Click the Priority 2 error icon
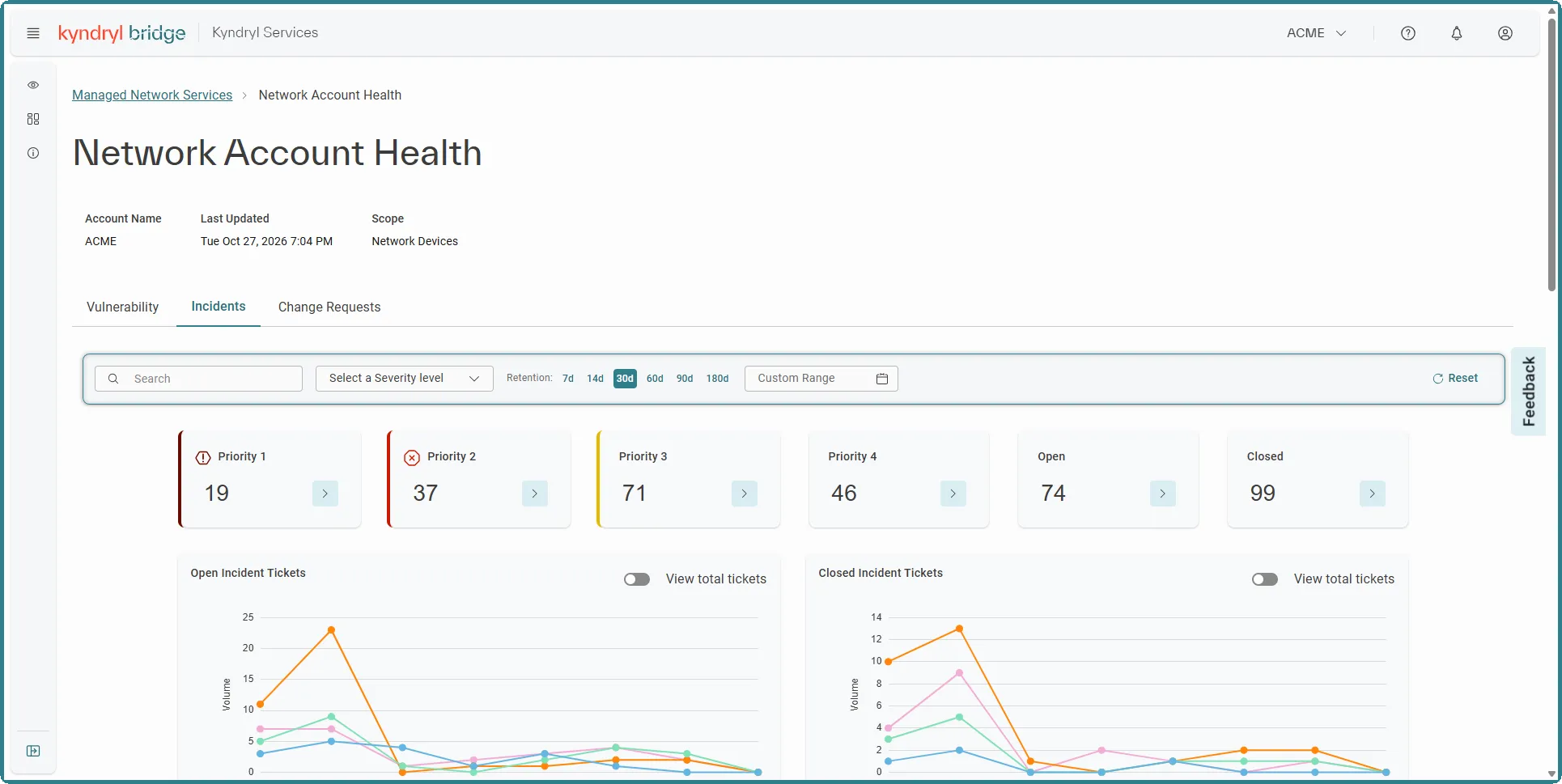1562x784 pixels. click(x=412, y=457)
